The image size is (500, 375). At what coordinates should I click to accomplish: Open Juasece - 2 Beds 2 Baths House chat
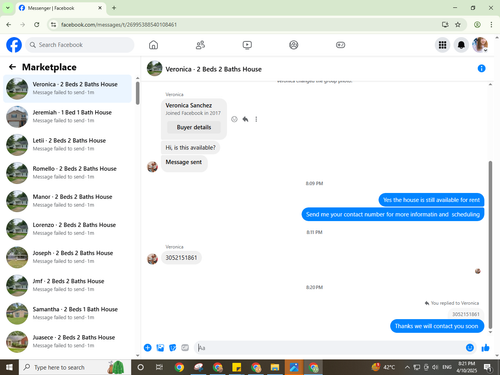(x=67, y=341)
